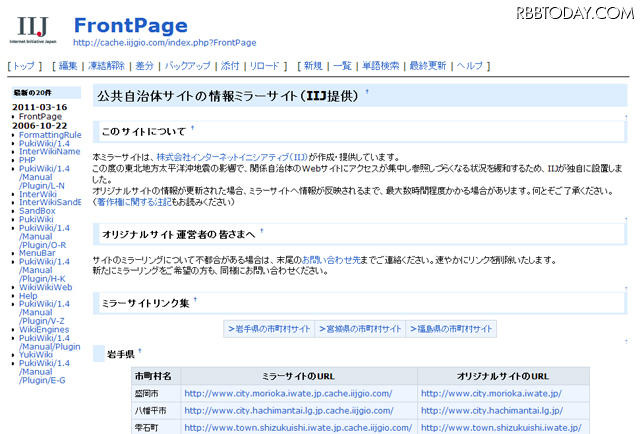Open MenuBar sidebar link
Screen dimensions: 640x434
(37, 254)
